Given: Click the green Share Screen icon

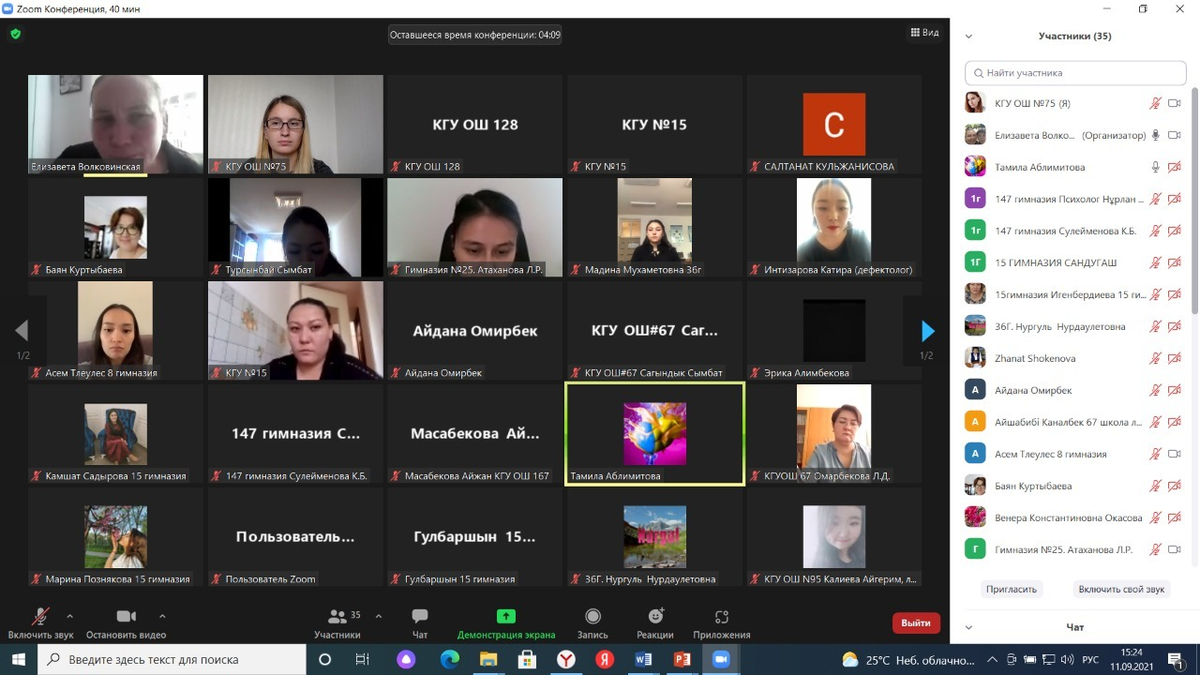Looking at the screenshot, I should (x=506, y=617).
